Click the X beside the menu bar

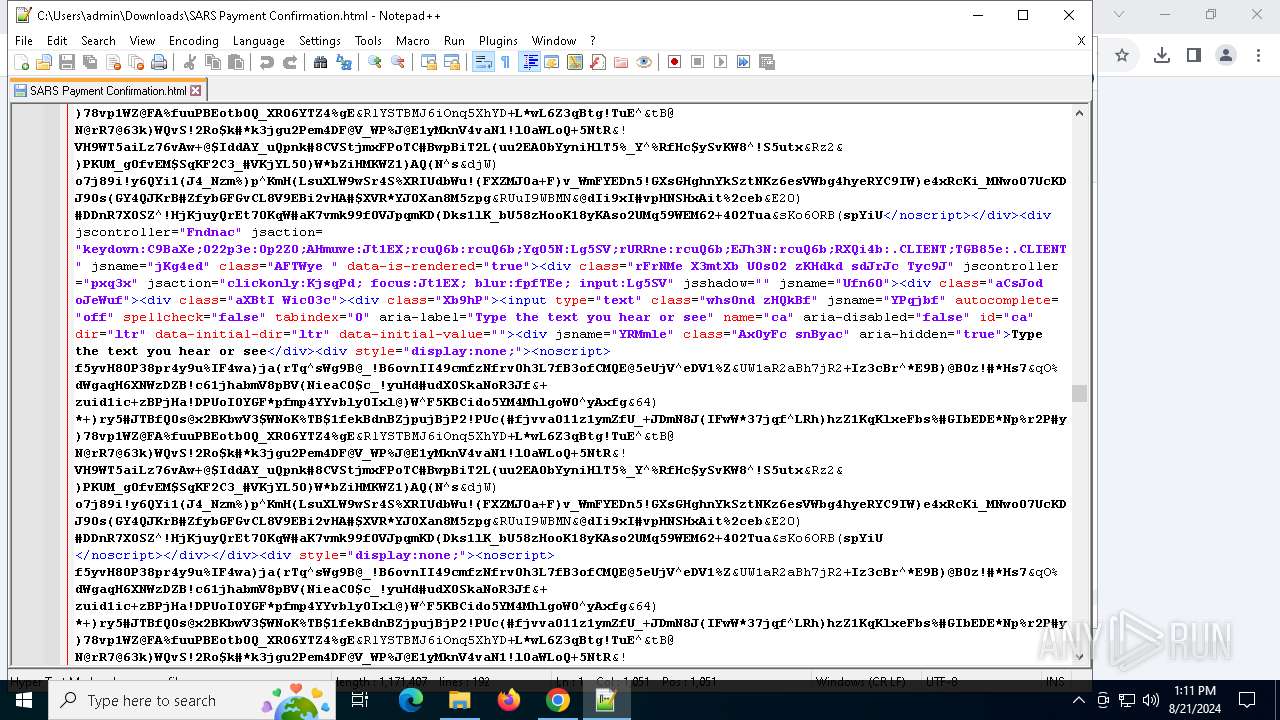click(1081, 41)
